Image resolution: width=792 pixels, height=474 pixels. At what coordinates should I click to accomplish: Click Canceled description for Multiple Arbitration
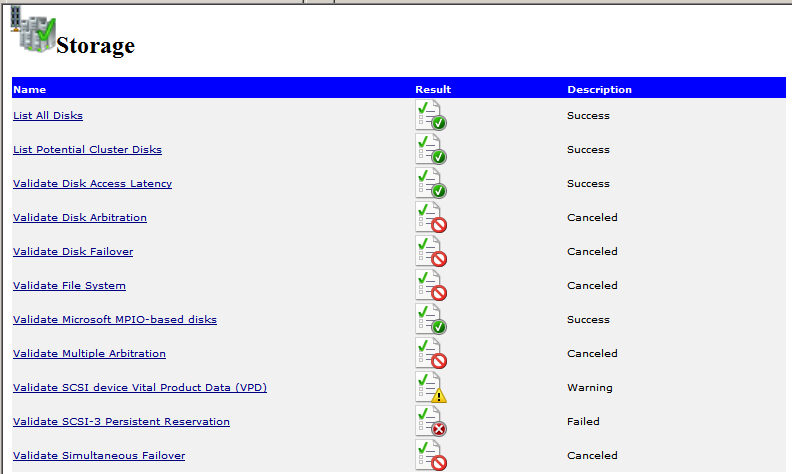(592, 353)
